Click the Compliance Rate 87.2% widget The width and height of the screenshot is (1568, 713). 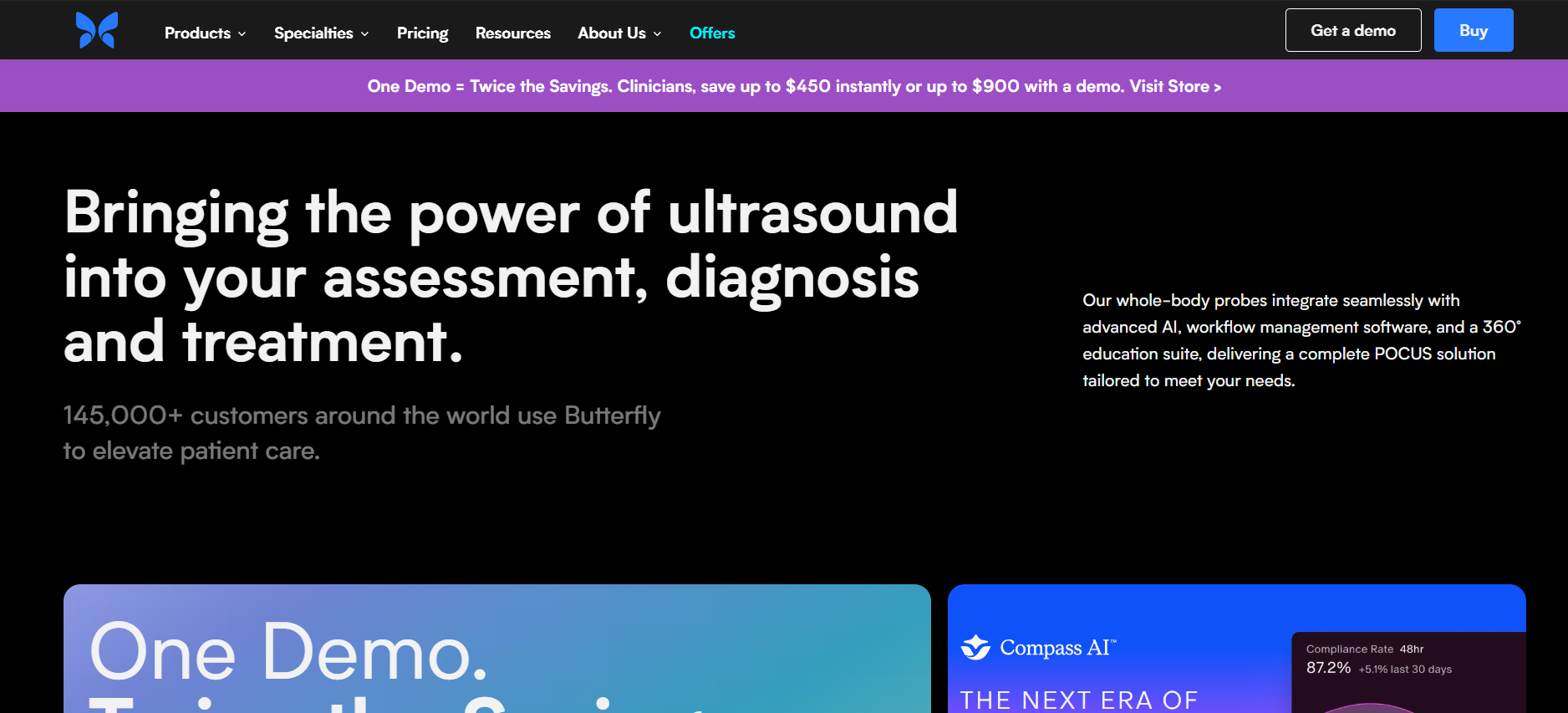pos(1409,672)
